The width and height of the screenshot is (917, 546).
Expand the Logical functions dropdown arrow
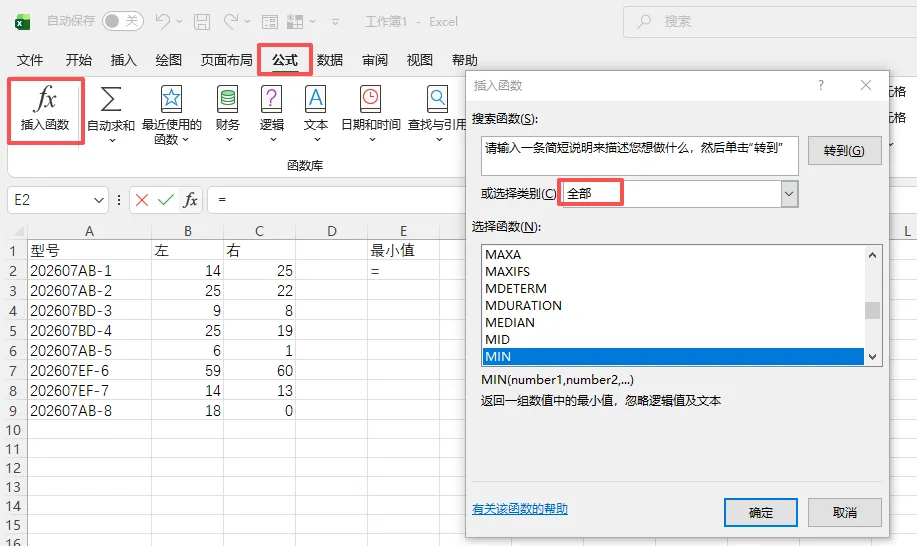273,140
